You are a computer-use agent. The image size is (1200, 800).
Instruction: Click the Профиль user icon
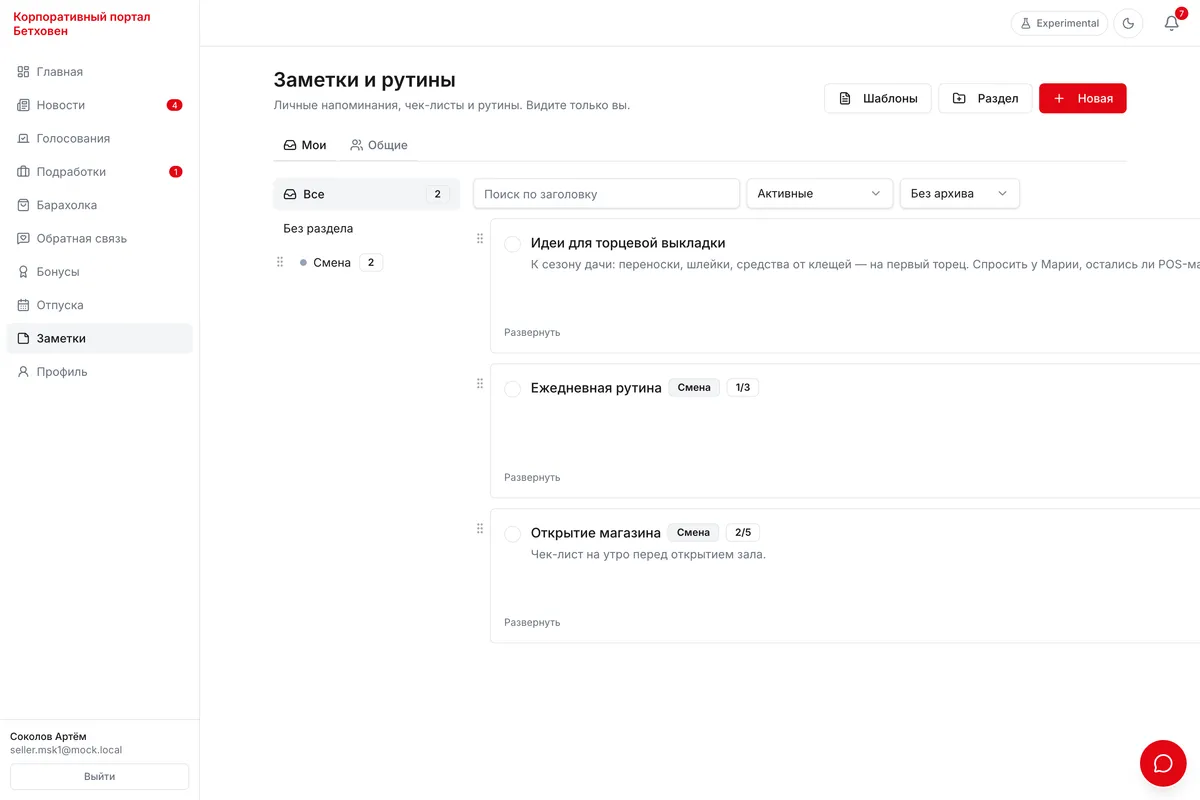(24, 372)
